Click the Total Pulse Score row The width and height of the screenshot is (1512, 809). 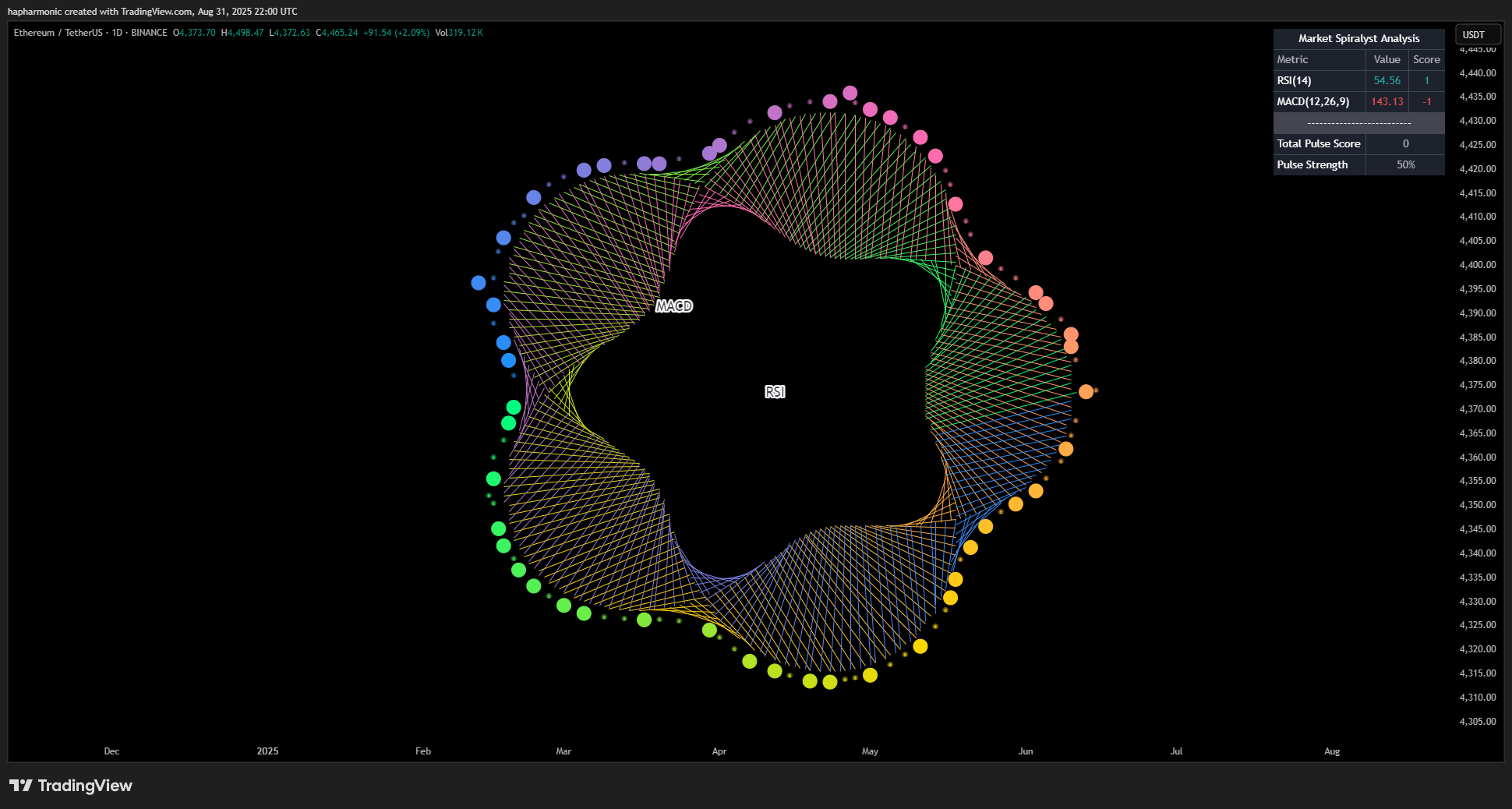tap(1358, 144)
